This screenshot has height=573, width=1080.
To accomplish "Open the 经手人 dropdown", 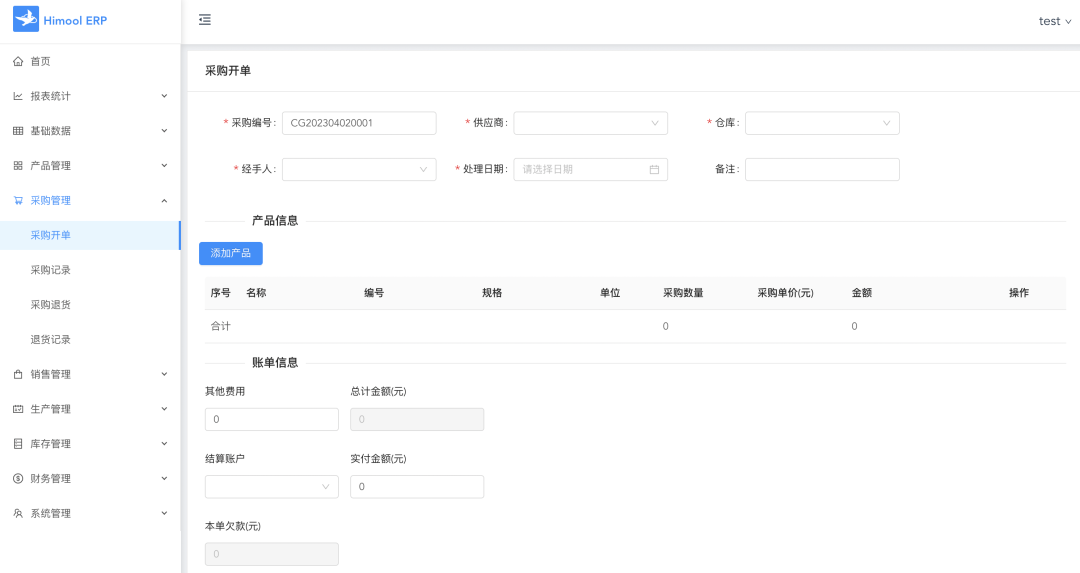I will [359, 170].
